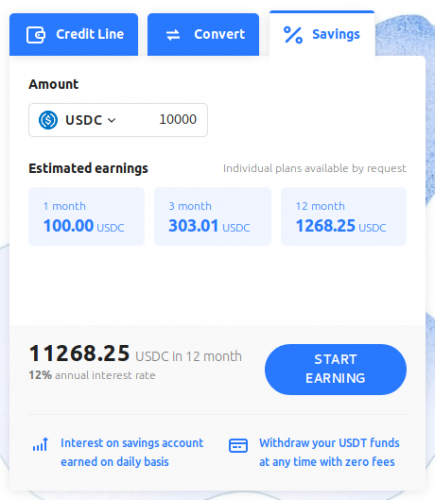Click the USDC coin logo
This screenshot has height=500, width=435.
[x=48, y=120]
